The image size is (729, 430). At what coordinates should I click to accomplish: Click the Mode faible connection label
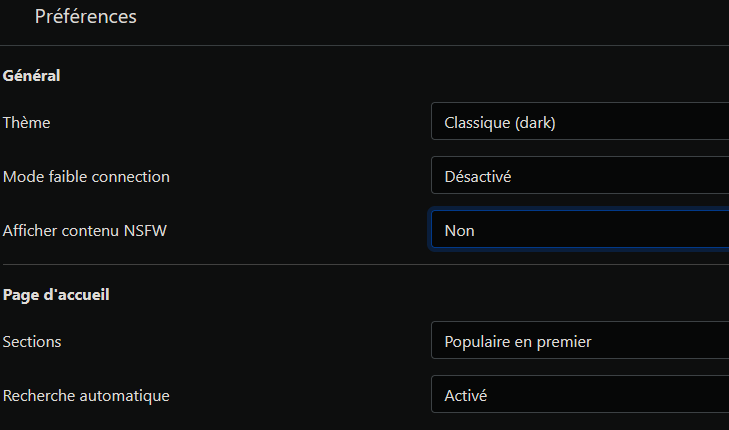click(86, 176)
